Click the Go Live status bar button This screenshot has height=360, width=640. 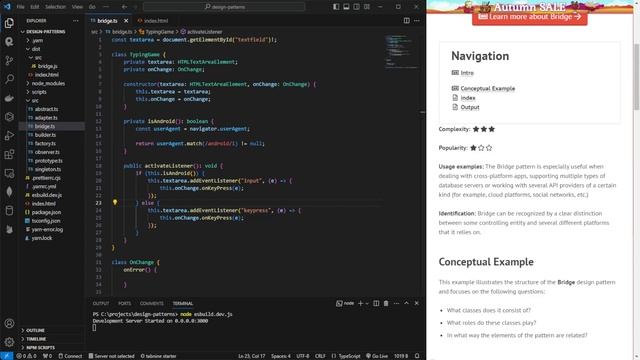(377, 356)
